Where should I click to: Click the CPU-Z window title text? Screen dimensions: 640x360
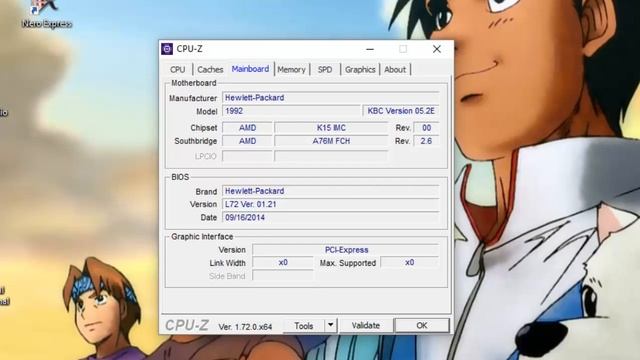(x=189, y=49)
